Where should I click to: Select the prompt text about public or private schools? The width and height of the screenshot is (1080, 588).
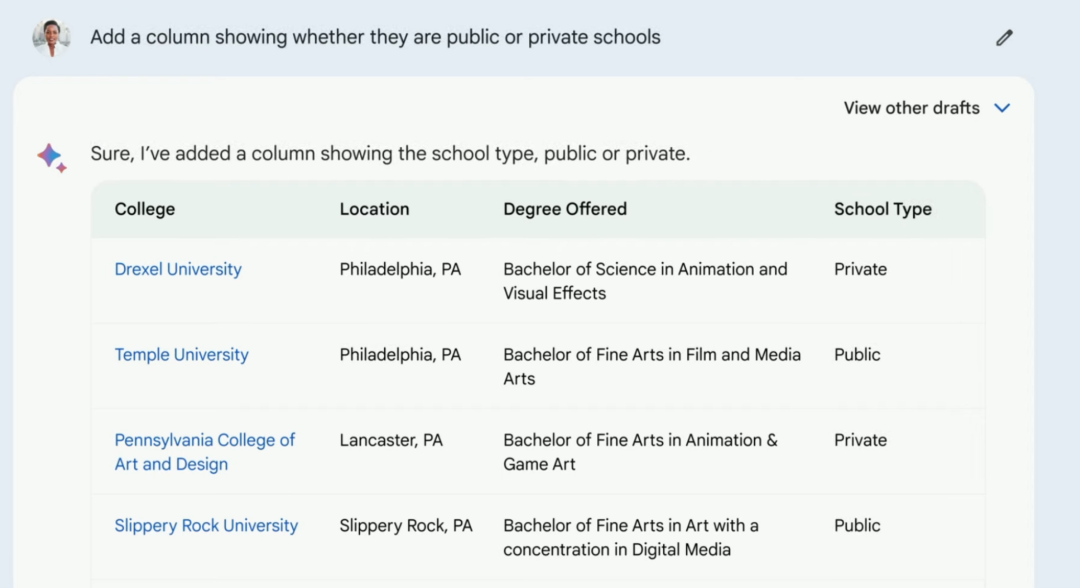(x=375, y=38)
